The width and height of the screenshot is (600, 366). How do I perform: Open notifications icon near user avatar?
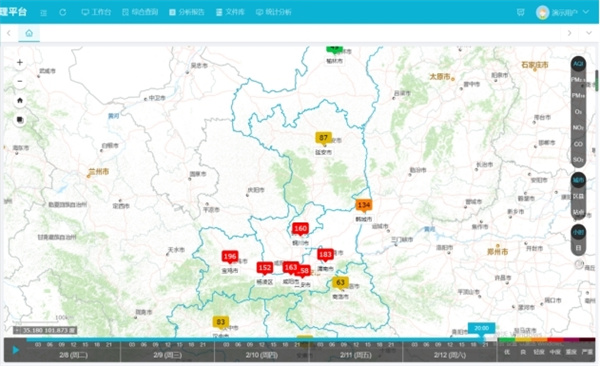click(x=520, y=12)
